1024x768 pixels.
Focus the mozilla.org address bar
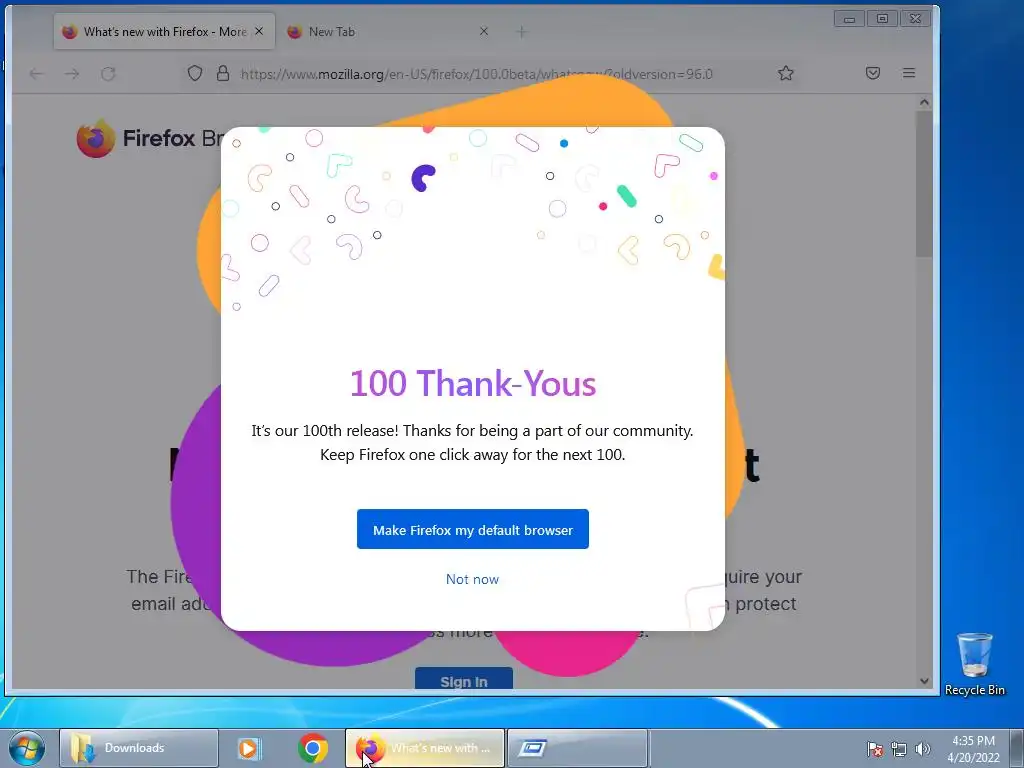click(x=477, y=74)
